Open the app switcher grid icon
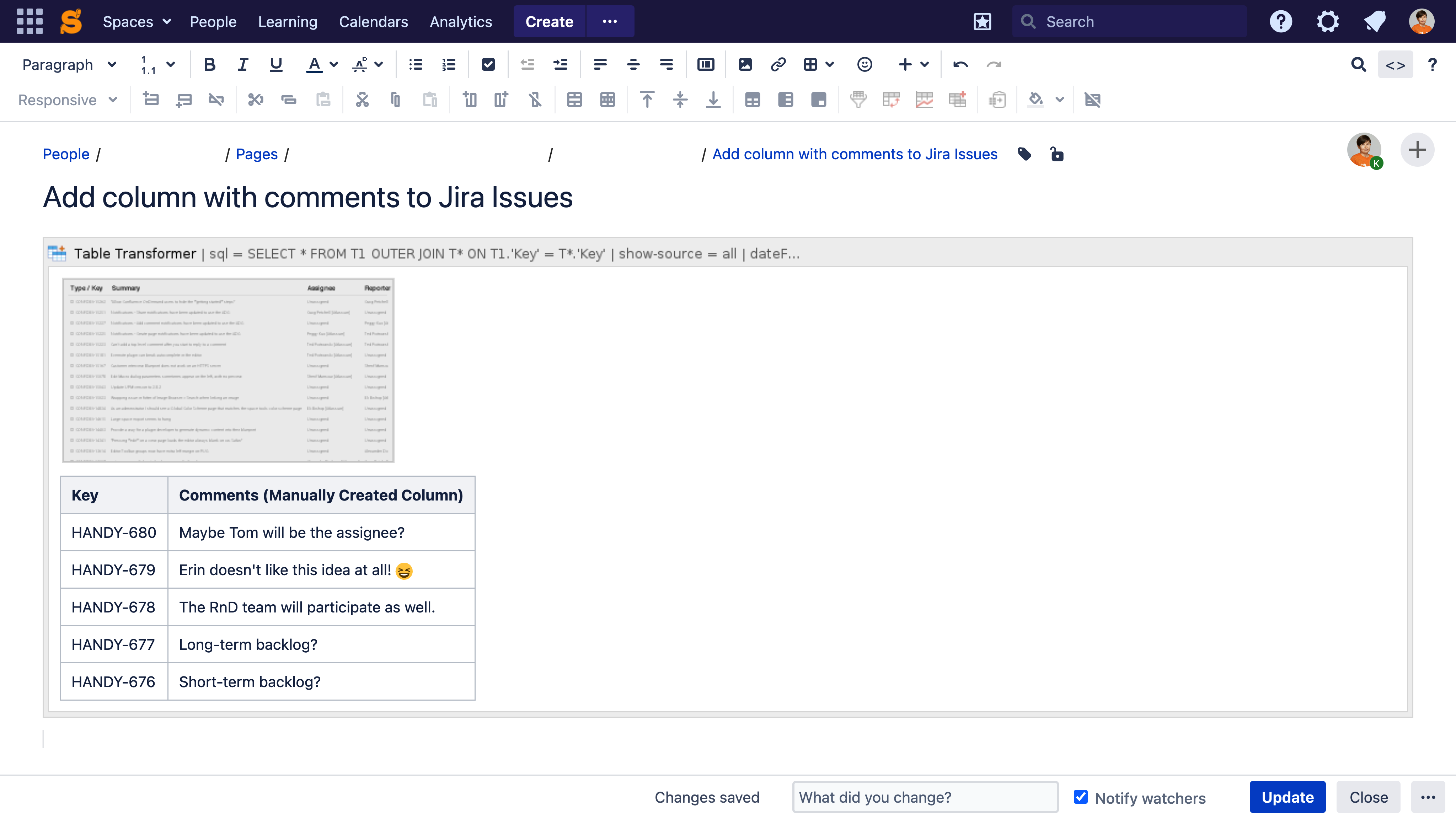This screenshot has width=1456, height=819. tap(30, 21)
